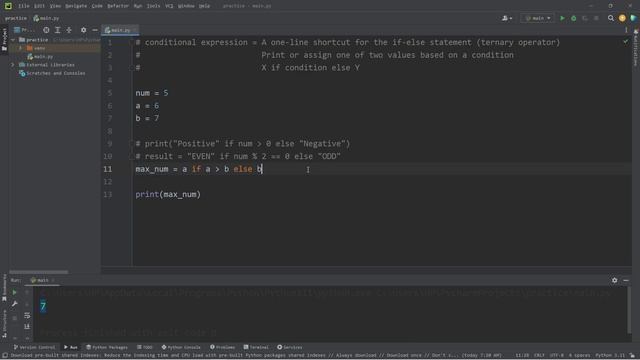This screenshot has height=360, width=640.
Task: Expand External Libraries node
Action: [x=13, y=65]
